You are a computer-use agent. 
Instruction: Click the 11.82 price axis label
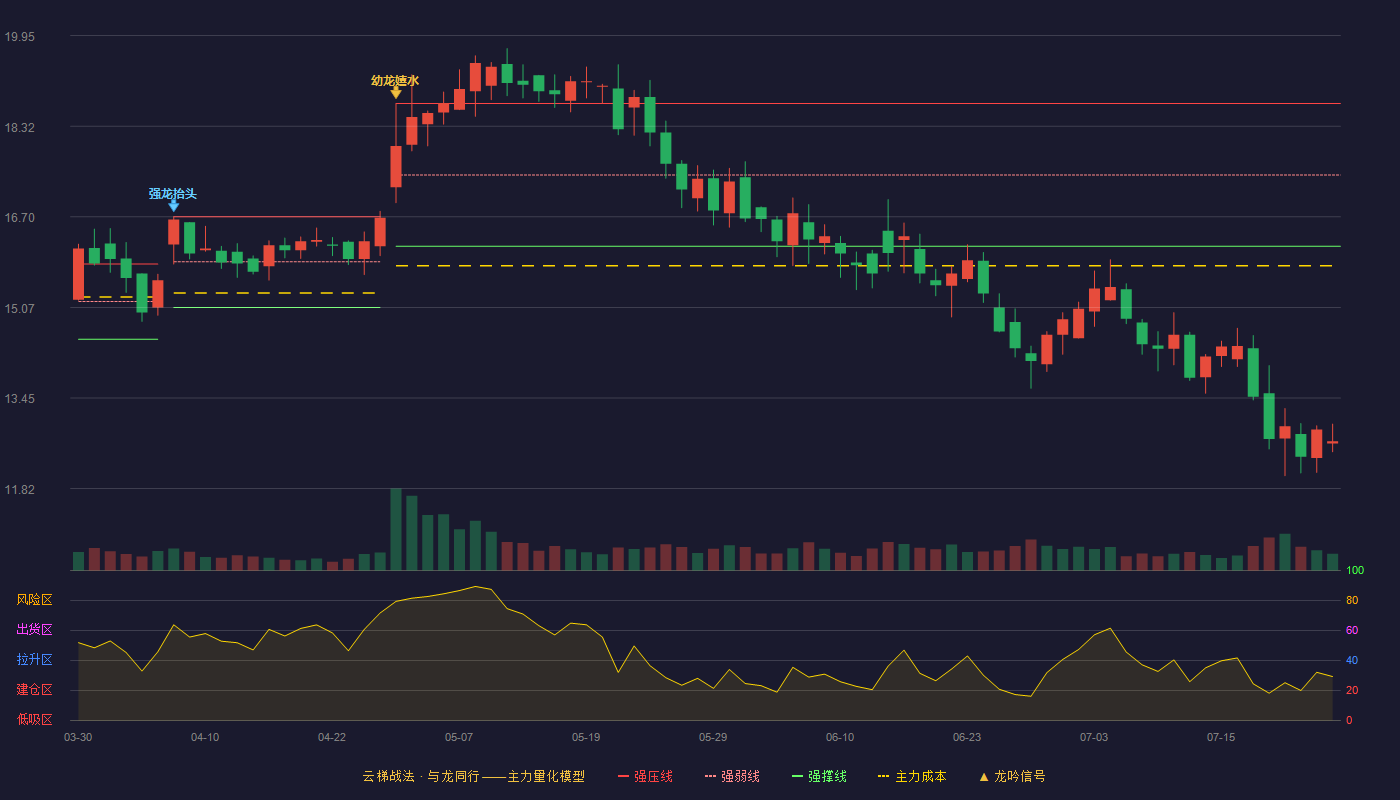tap(19, 489)
